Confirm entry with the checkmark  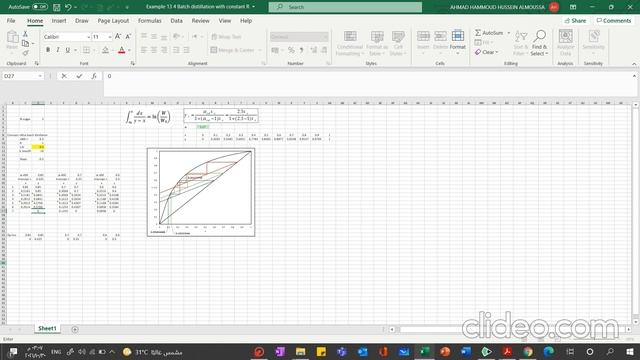pos(79,76)
